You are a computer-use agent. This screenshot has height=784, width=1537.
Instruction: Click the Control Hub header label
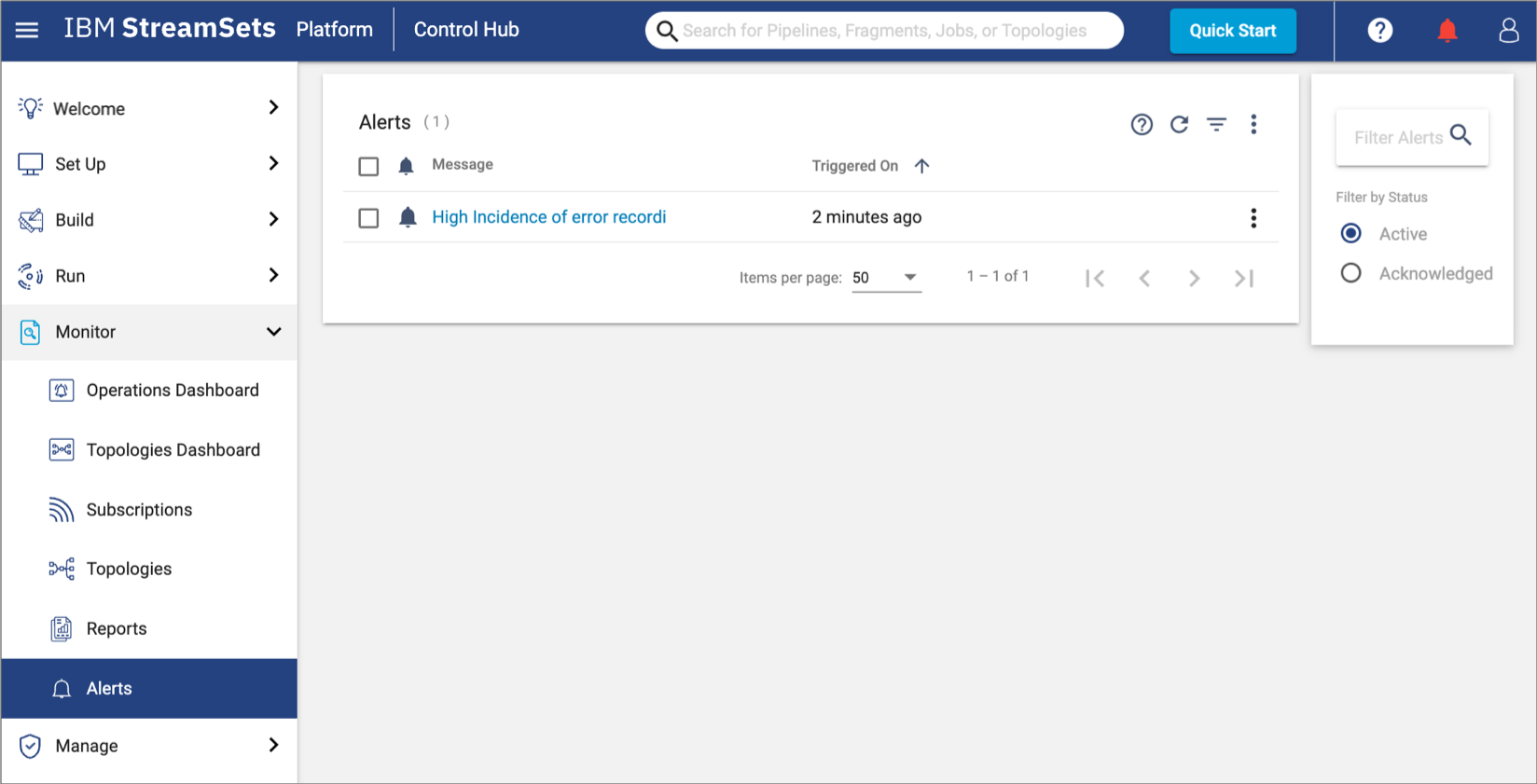466,30
